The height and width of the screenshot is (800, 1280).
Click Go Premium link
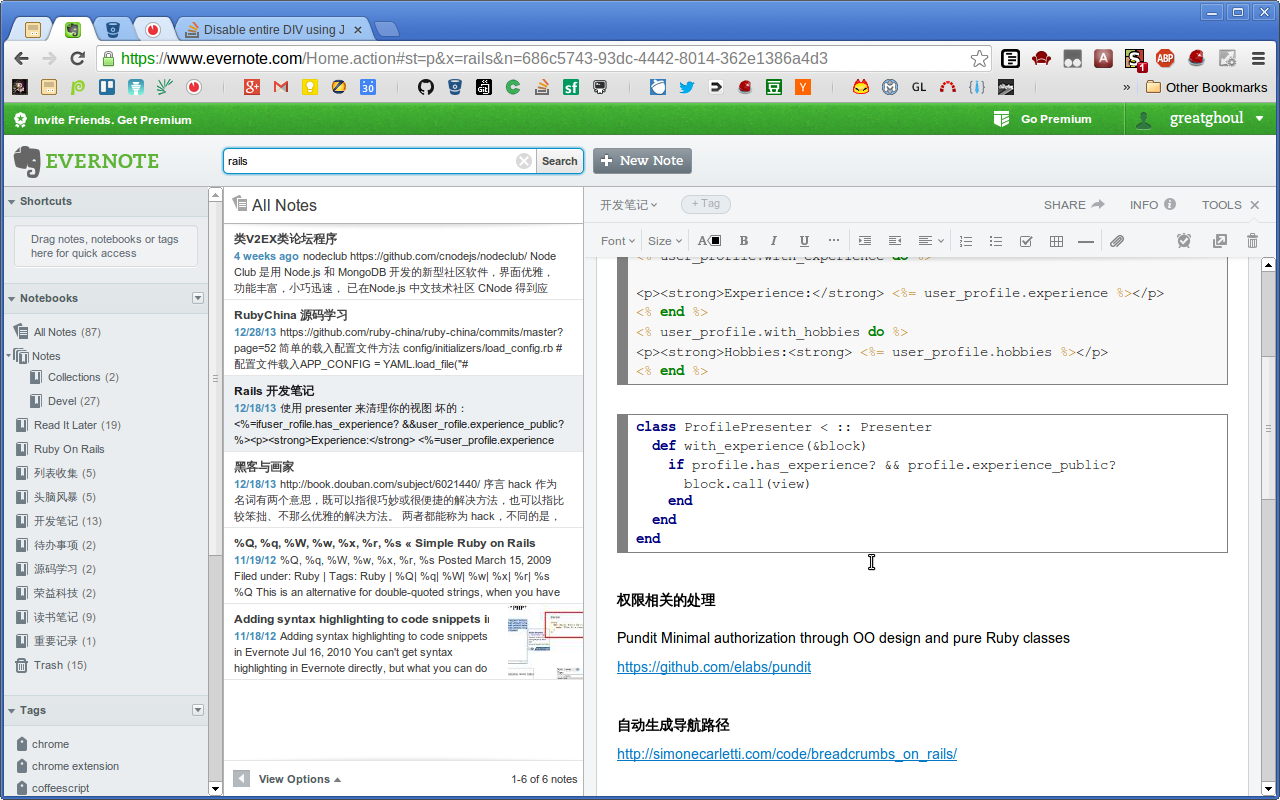[x=1043, y=119]
